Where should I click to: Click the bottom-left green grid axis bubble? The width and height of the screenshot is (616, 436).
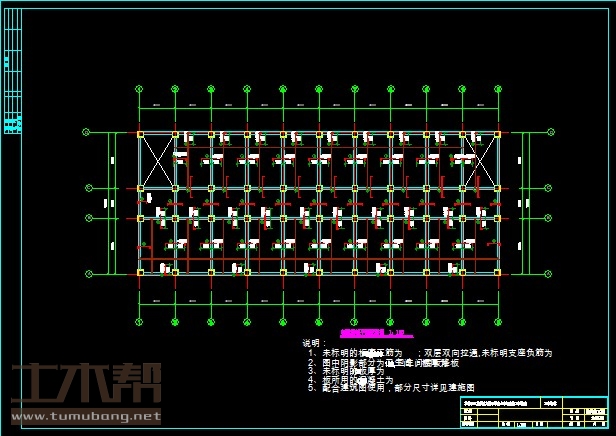point(138,321)
